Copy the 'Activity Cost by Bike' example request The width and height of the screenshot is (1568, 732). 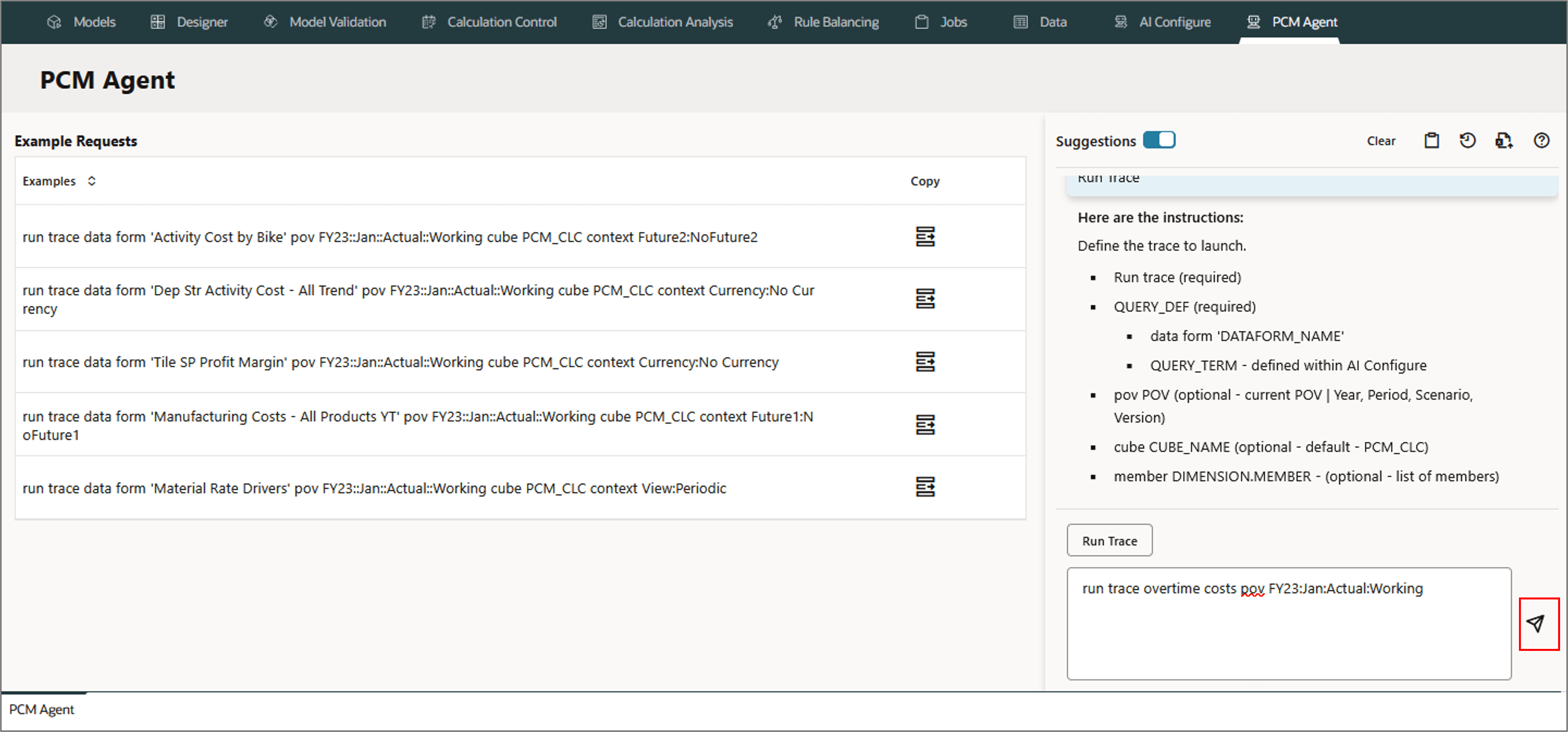(925, 237)
